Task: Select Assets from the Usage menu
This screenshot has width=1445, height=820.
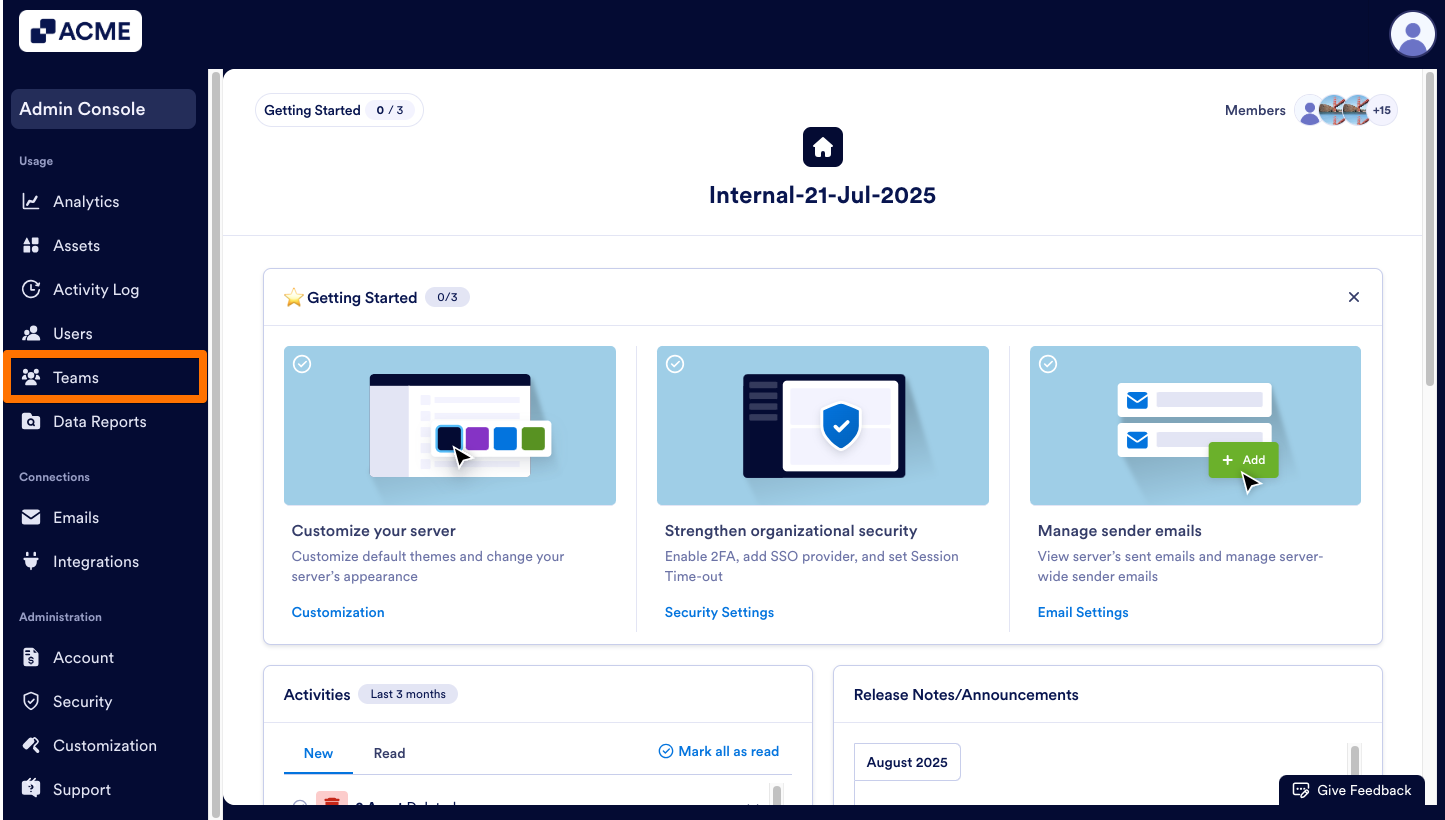Action: [78, 245]
